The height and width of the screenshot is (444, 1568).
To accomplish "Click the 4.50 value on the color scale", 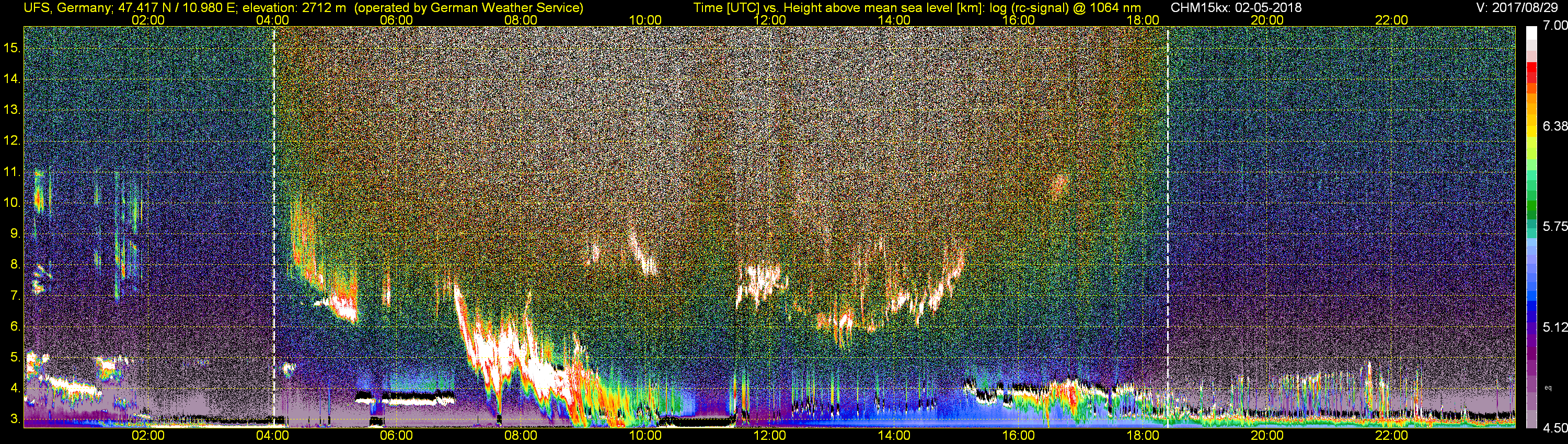I will tap(1554, 428).
